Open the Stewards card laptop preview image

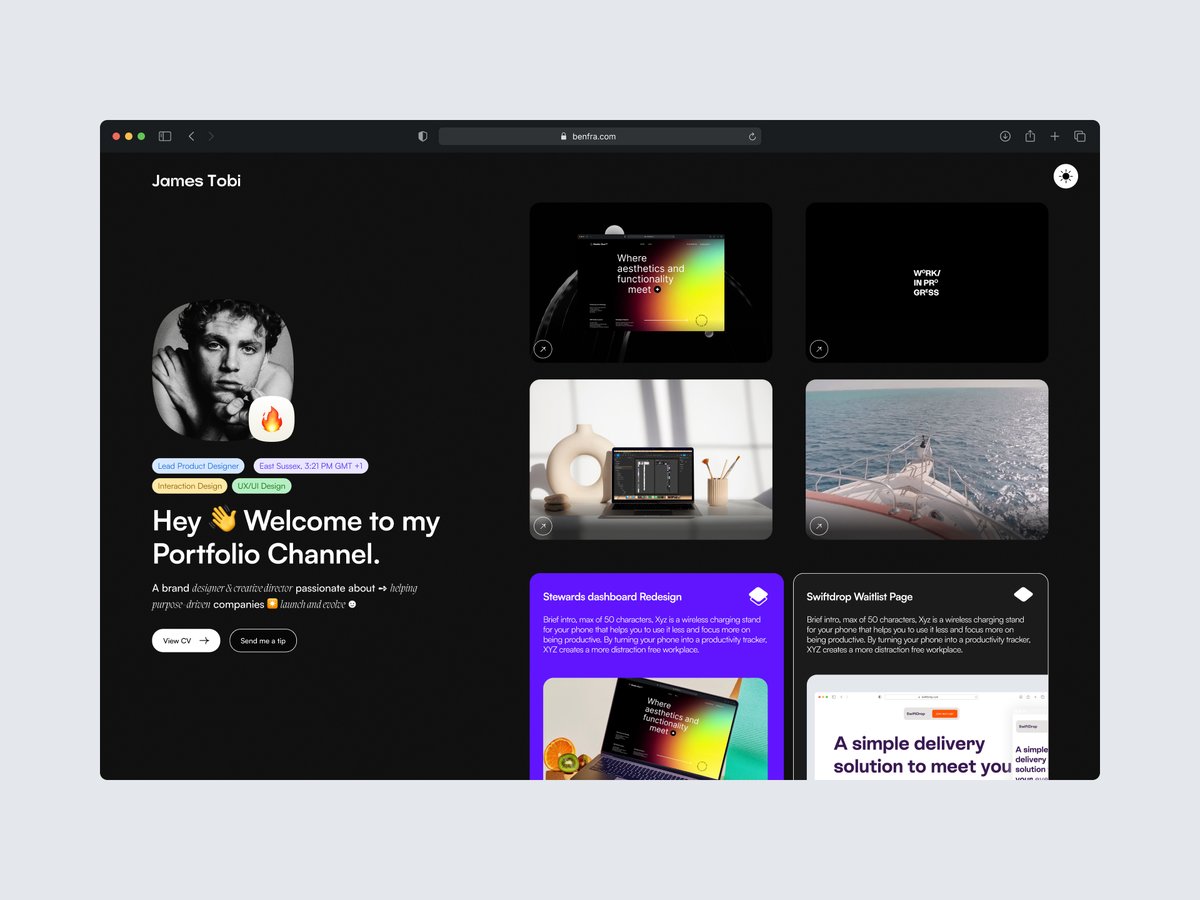coord(655,729)
